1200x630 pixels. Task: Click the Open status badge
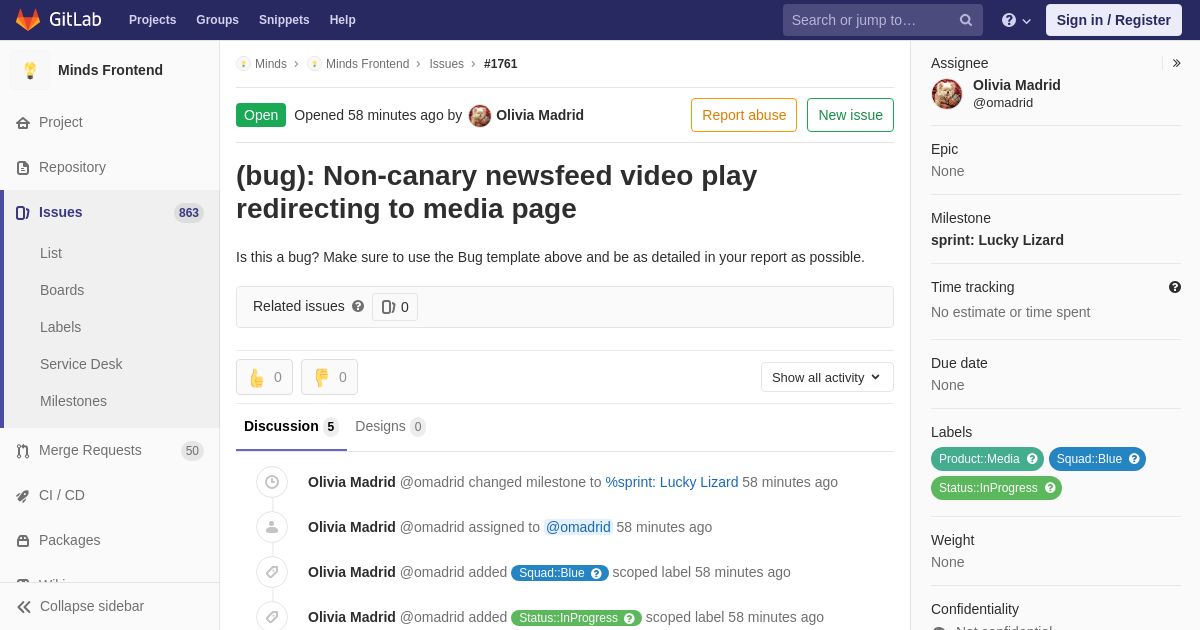pos(261,115)
